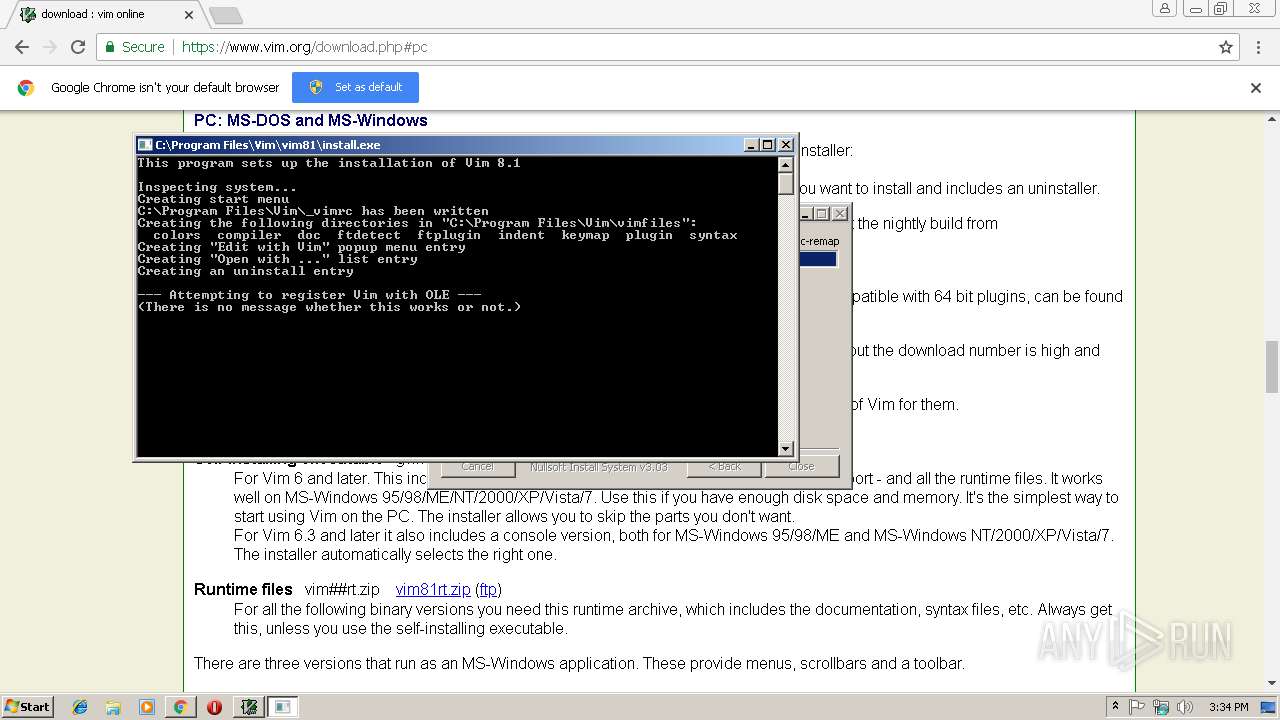This screenshot has width=1280, height=720.
Task: Open the Windows Start menu
Action: [x=27, y=707]
